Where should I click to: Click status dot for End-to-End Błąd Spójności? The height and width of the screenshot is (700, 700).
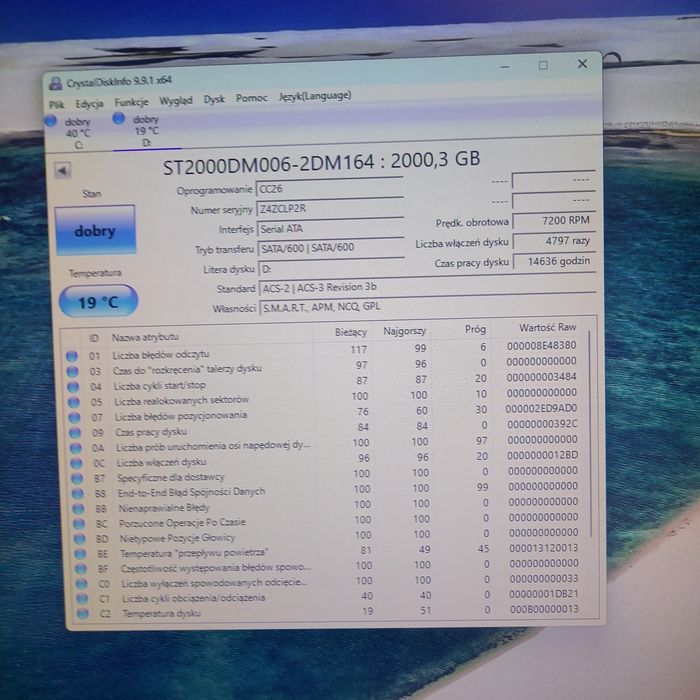pyautogui.click(x=78, y=493)
